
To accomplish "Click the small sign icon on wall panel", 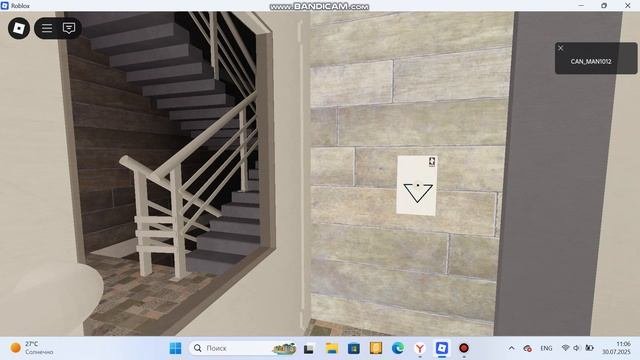I will (x=432, y=162).
